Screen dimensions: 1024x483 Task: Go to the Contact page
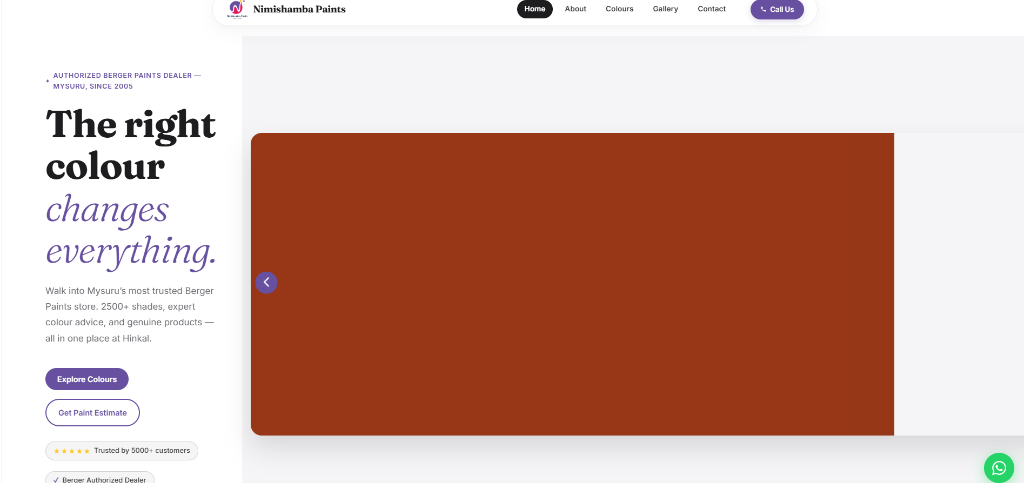(x=711, y=9)
